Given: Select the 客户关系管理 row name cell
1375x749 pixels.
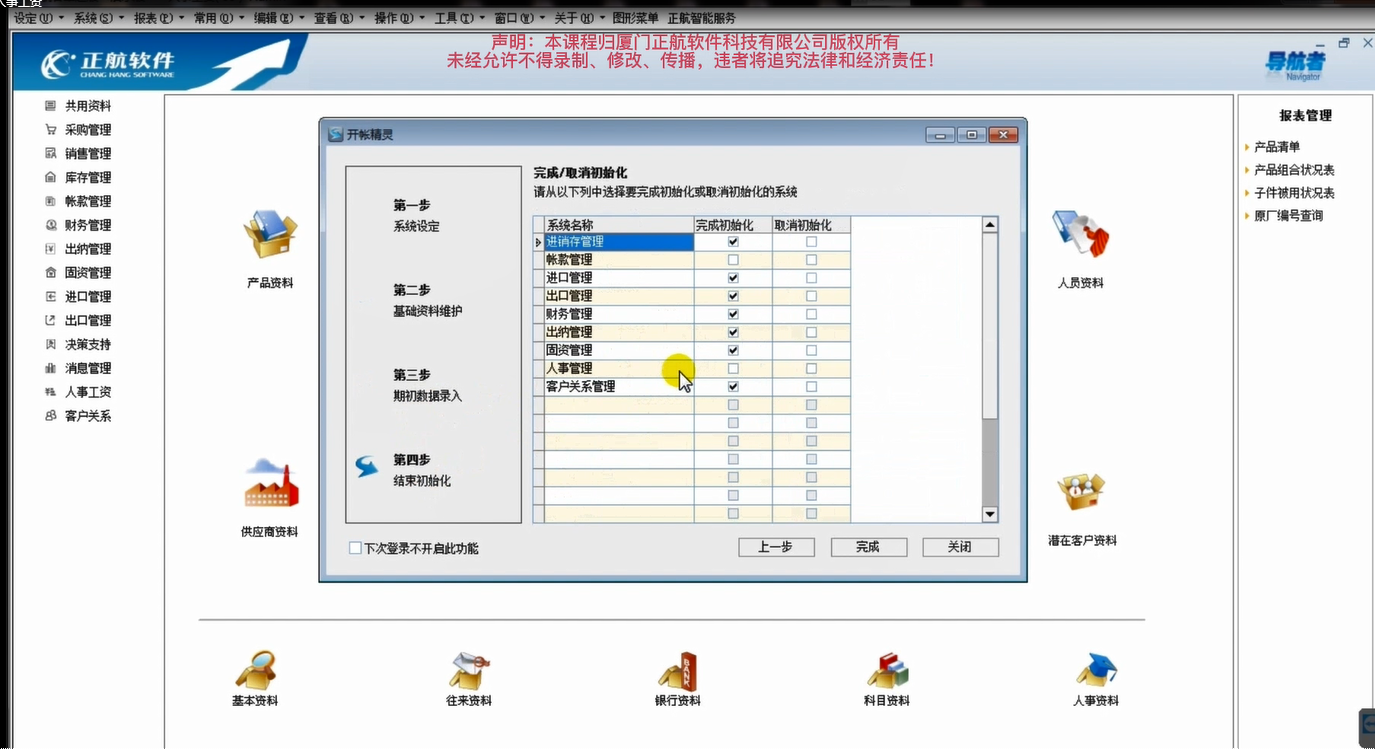Looking at the screenshot, I should click(x=619, y=386).
